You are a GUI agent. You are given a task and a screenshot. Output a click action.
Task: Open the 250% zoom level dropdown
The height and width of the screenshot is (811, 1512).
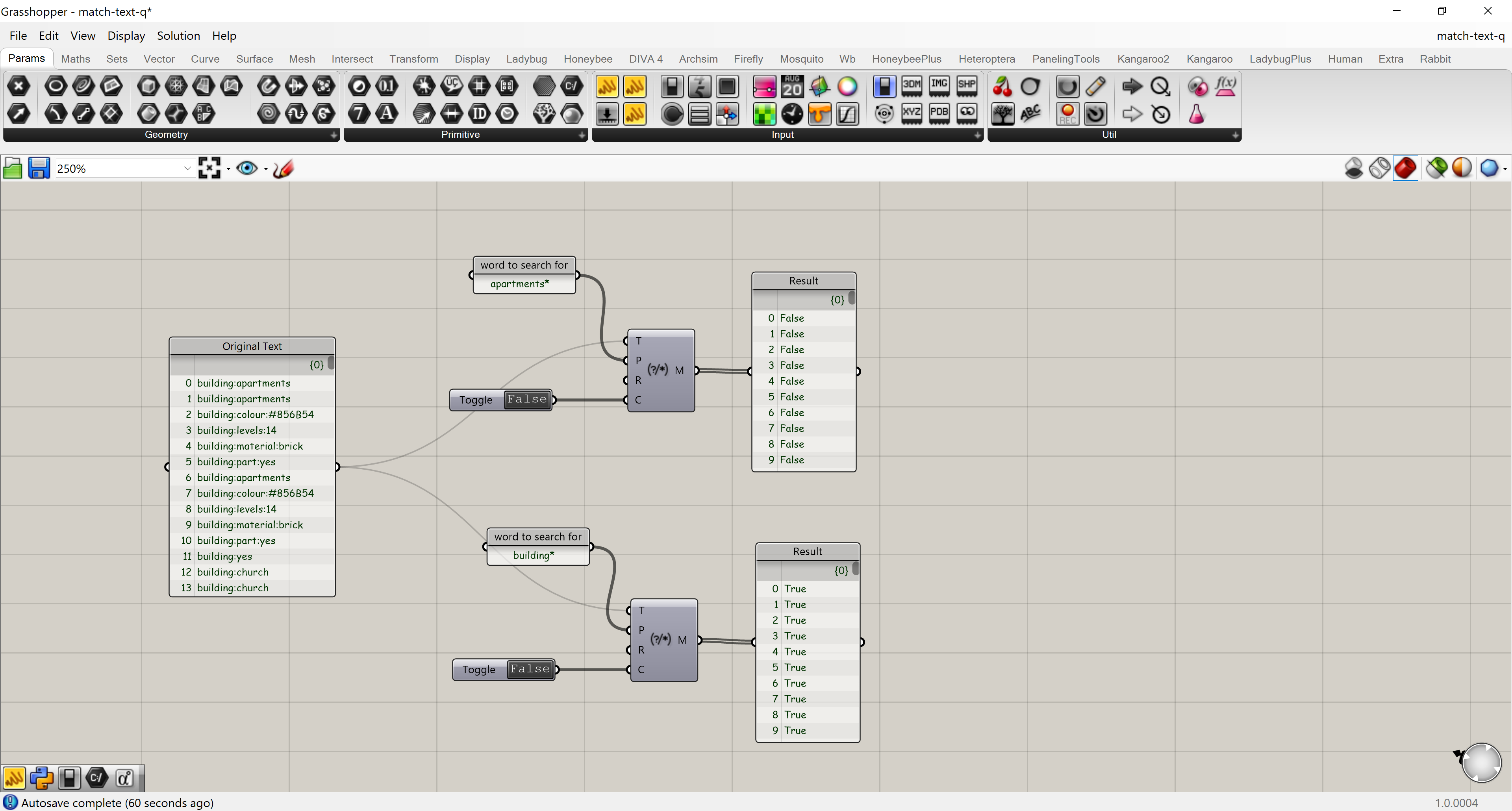pyautogui.click(x=187, y=168)
